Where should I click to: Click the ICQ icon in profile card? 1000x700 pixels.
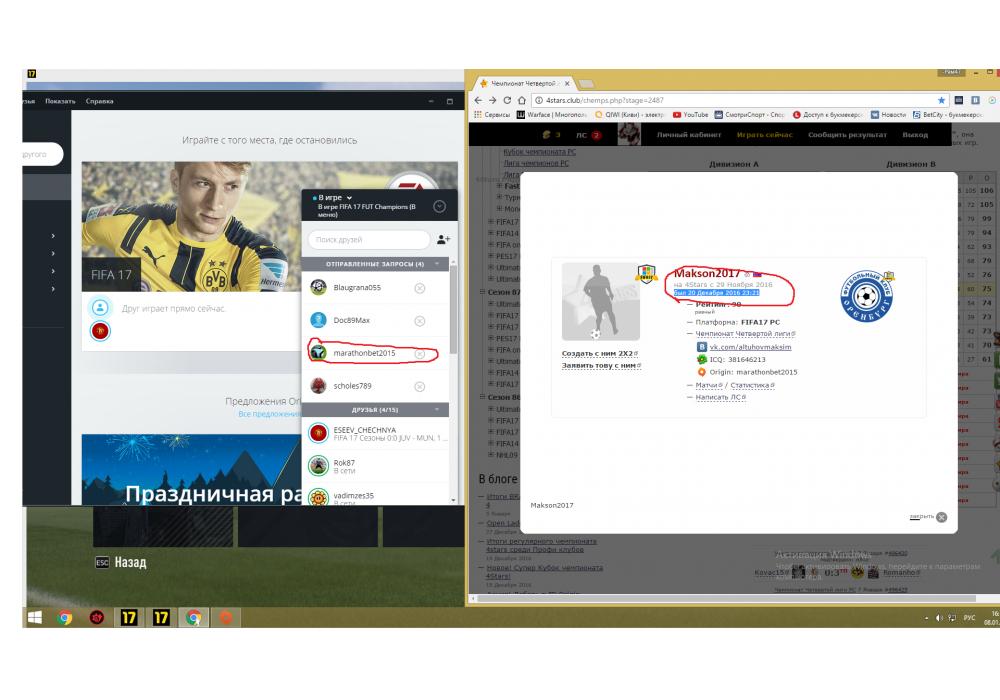point(702,360)
